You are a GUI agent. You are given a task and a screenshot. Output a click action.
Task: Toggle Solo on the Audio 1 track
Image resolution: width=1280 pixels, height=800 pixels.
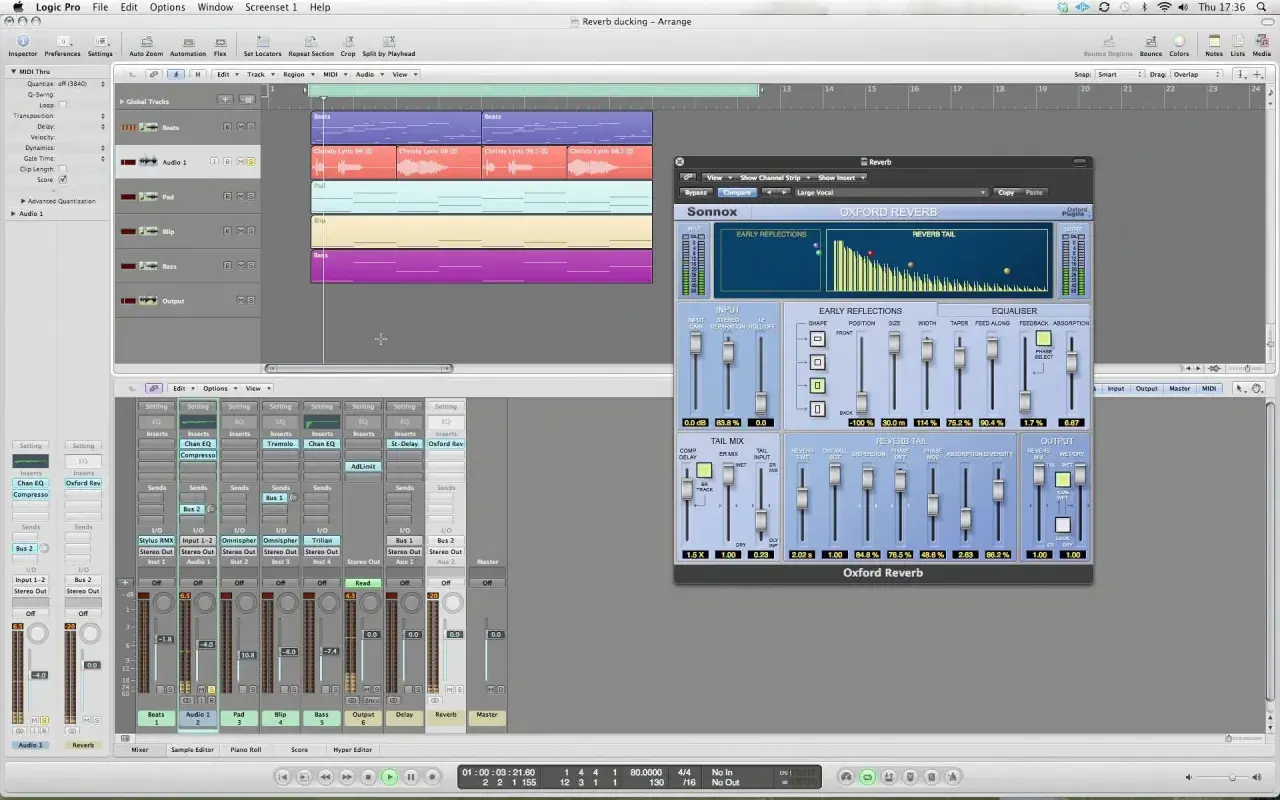pyautogui.click(x=251, y=162)
